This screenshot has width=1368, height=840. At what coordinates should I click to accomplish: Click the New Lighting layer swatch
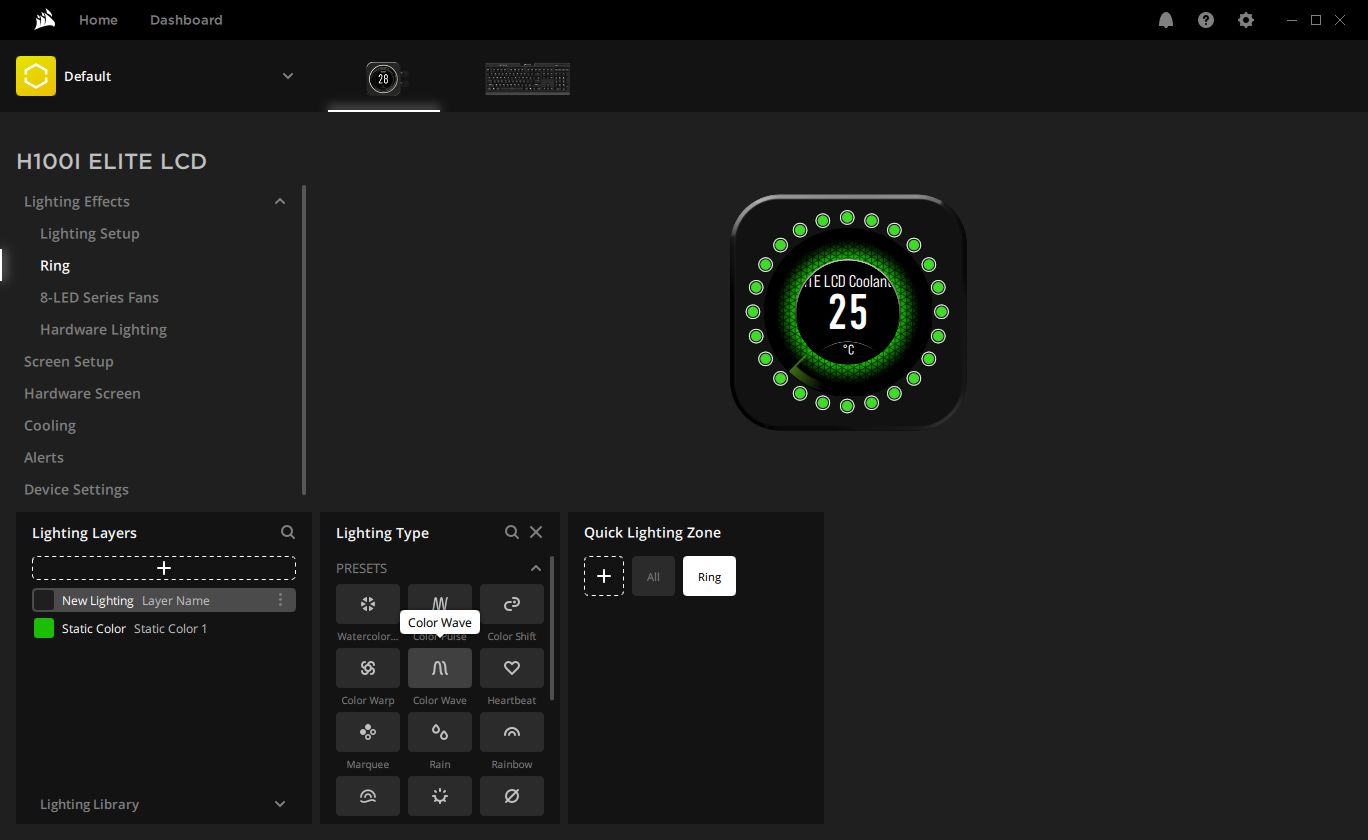[x=44, y=600]
